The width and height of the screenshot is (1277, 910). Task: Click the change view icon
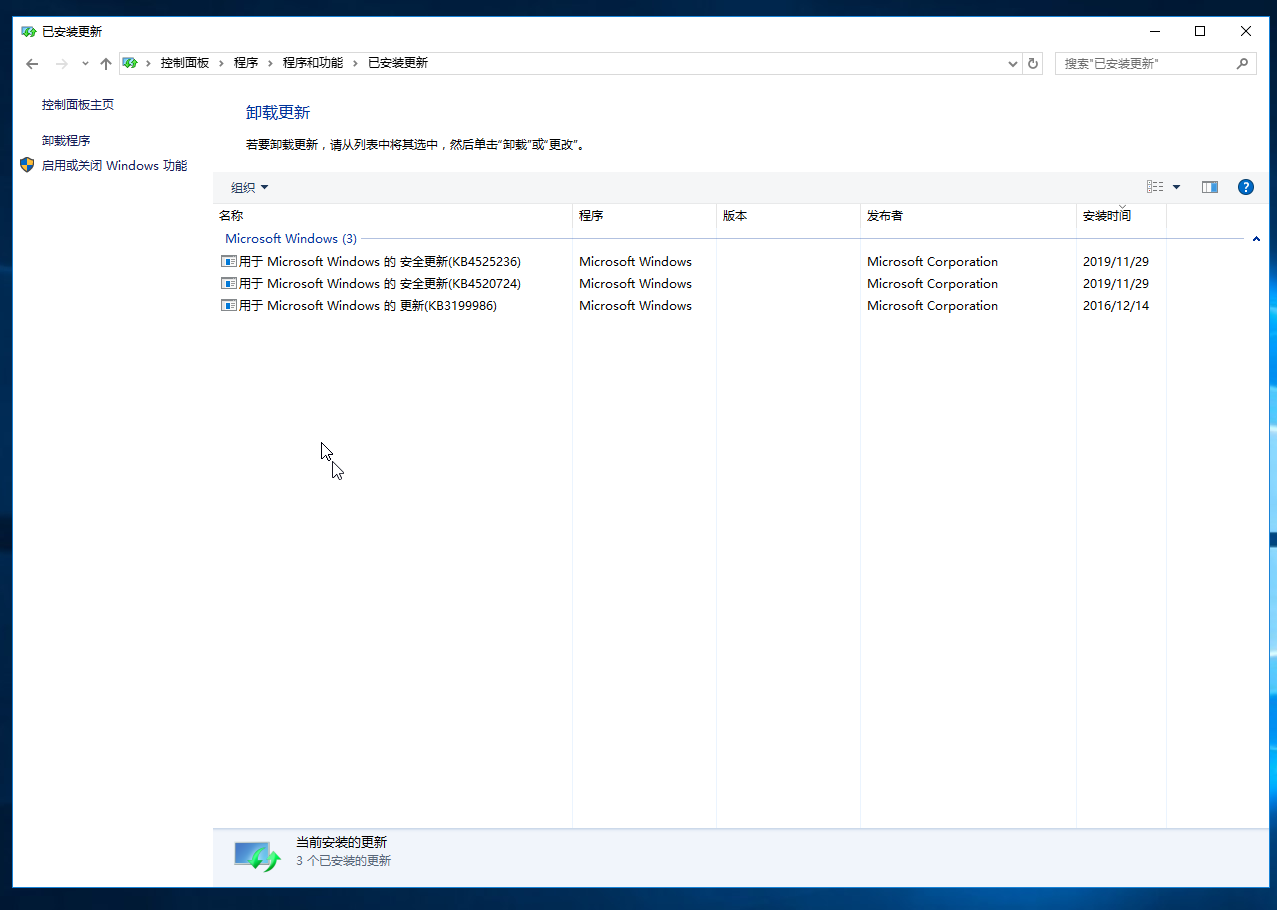[x=1155, y=187]
